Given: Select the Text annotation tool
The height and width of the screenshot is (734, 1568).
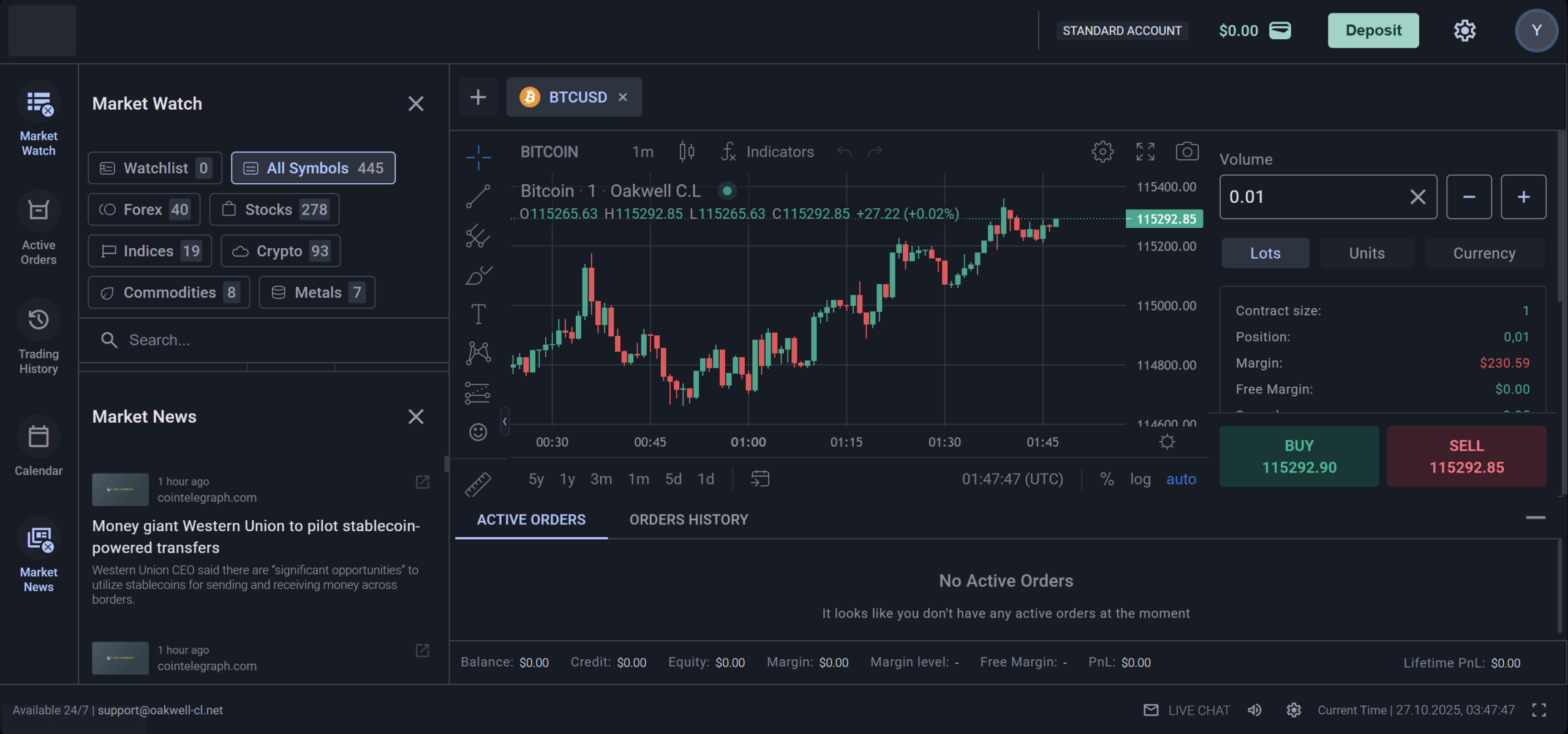Looking at the screenshot, I should (x=478, y=314).
